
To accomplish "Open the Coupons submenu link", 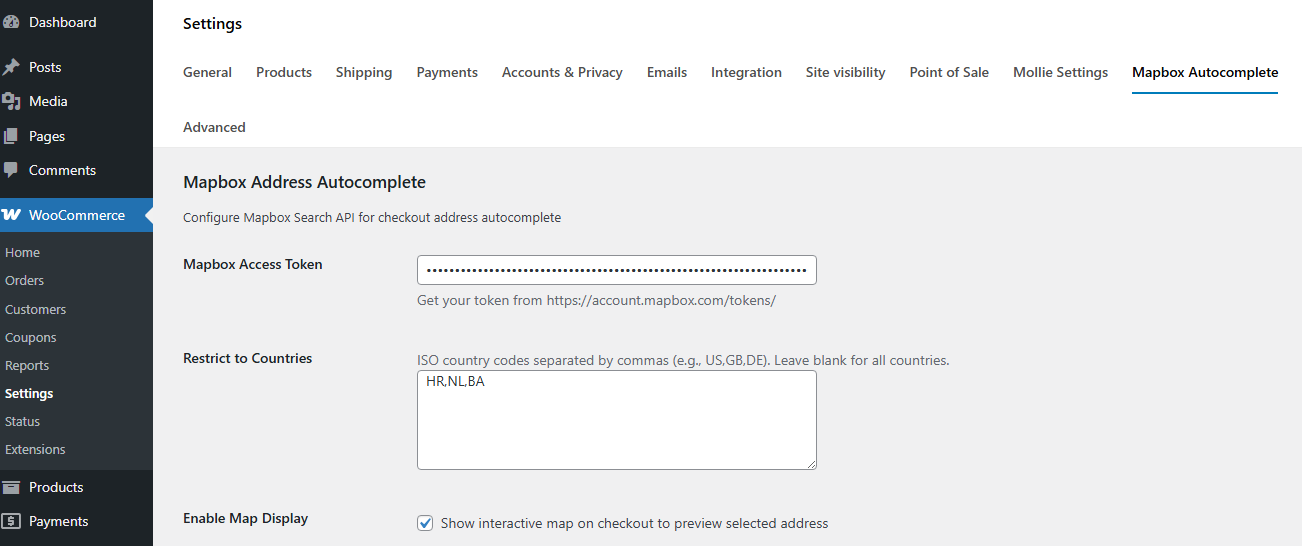I will (31, 337).
